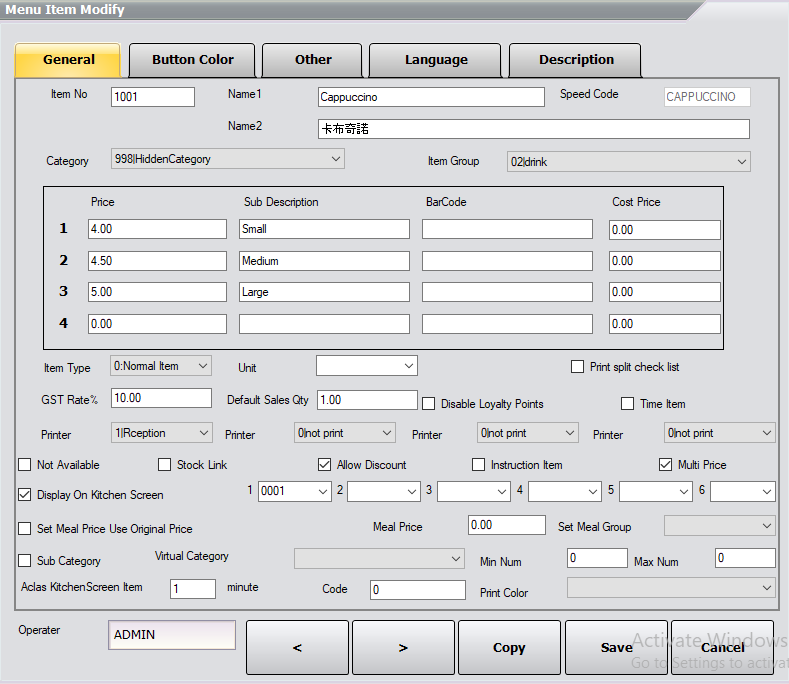789x684 pixels.
Task: Click the Code input field
Action: click(x=418, y=589)
